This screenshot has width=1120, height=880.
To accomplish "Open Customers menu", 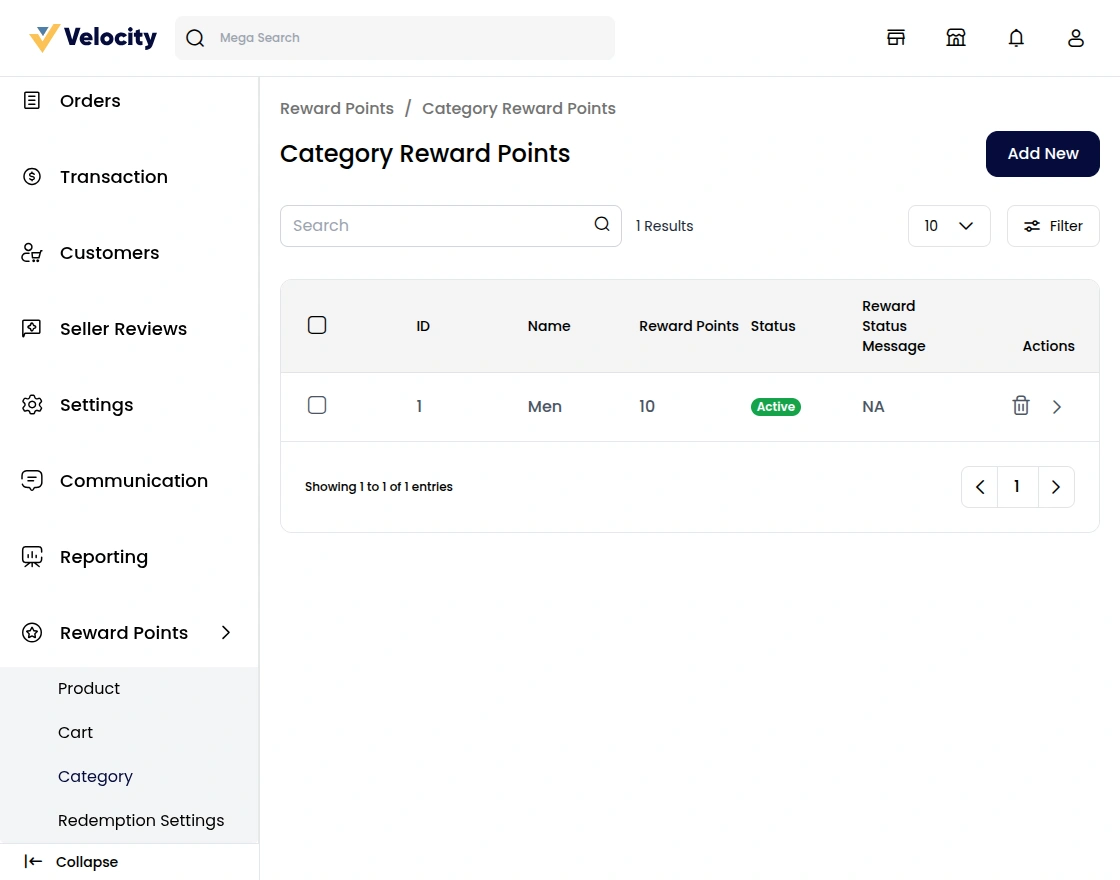I will click(109, 253).
